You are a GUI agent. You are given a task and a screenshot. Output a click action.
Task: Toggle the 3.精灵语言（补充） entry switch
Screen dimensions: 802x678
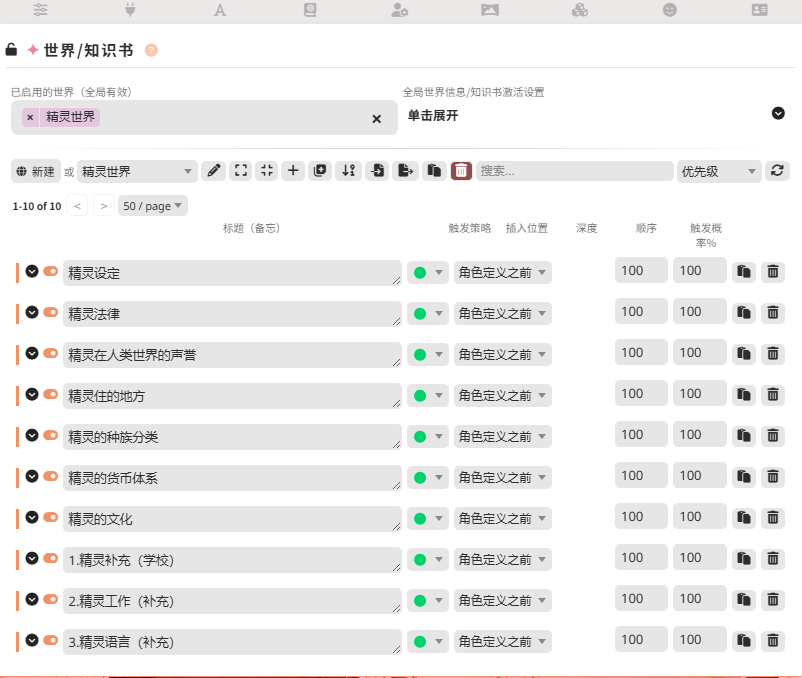click(x=50, y=640)
